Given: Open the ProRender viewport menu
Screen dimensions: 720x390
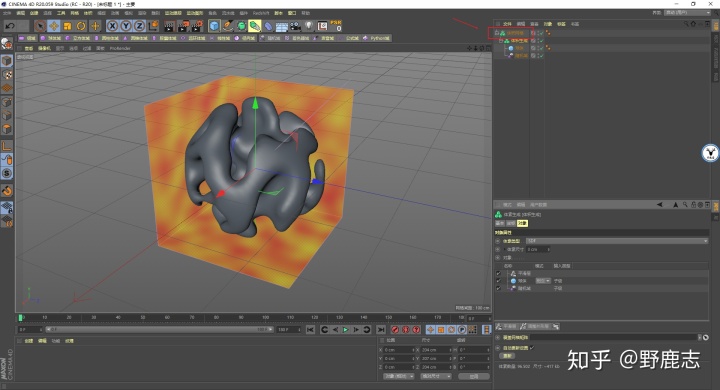Looking at the screenshot, I should (x=120, y=48).
